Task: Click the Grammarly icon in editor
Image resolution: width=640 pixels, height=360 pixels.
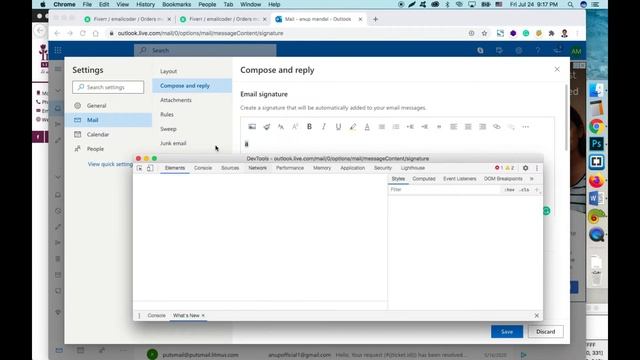Action: (x=547, y=211)
